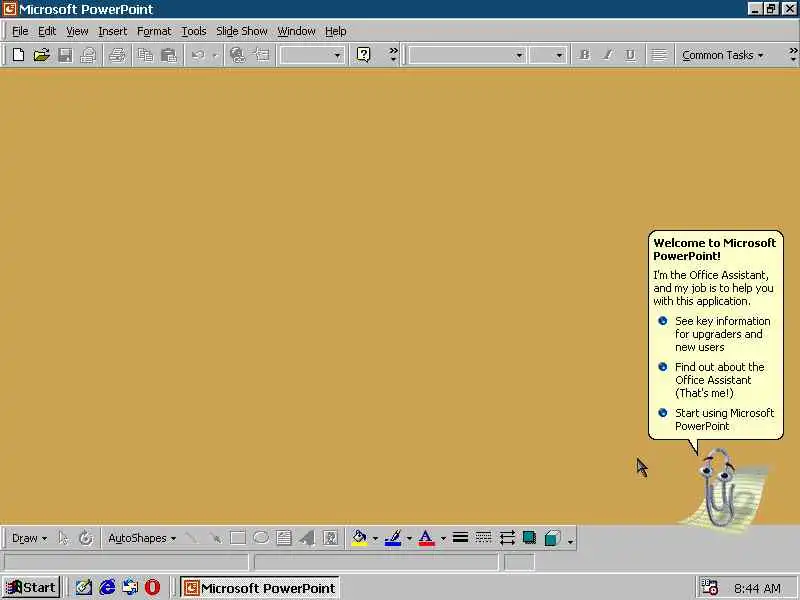The width and height of the screenshot is (800, 600).
Task: Select the Rectangle drawing tool
Action: [x=238, y=538]
